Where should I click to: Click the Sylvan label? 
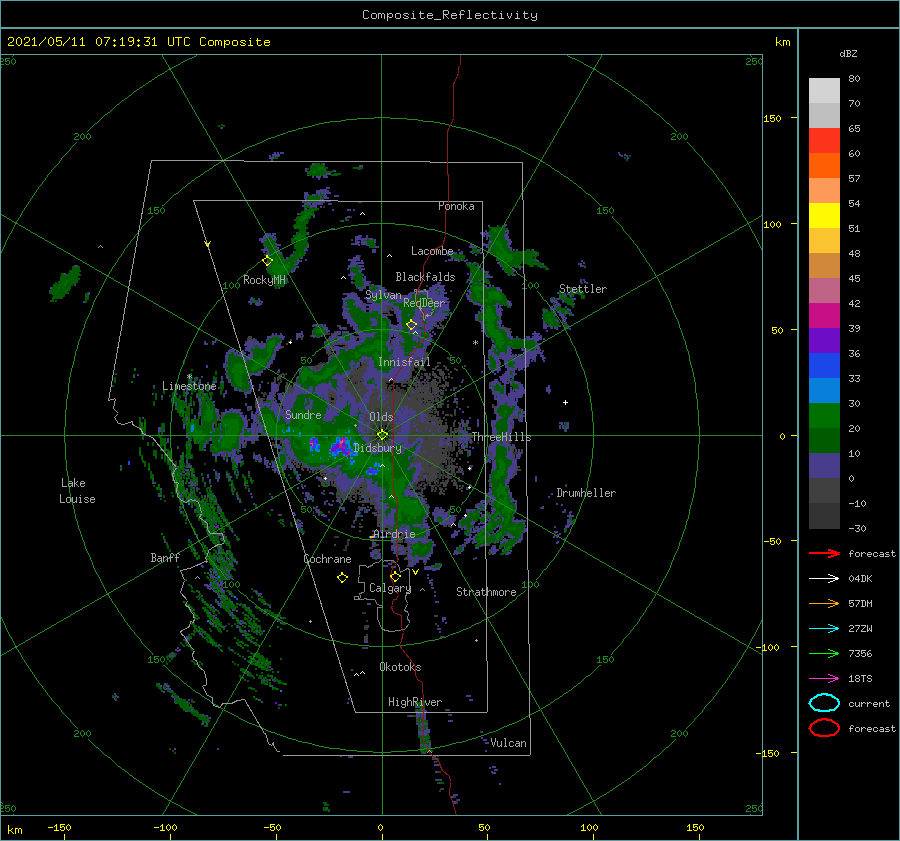coord(383,294)
